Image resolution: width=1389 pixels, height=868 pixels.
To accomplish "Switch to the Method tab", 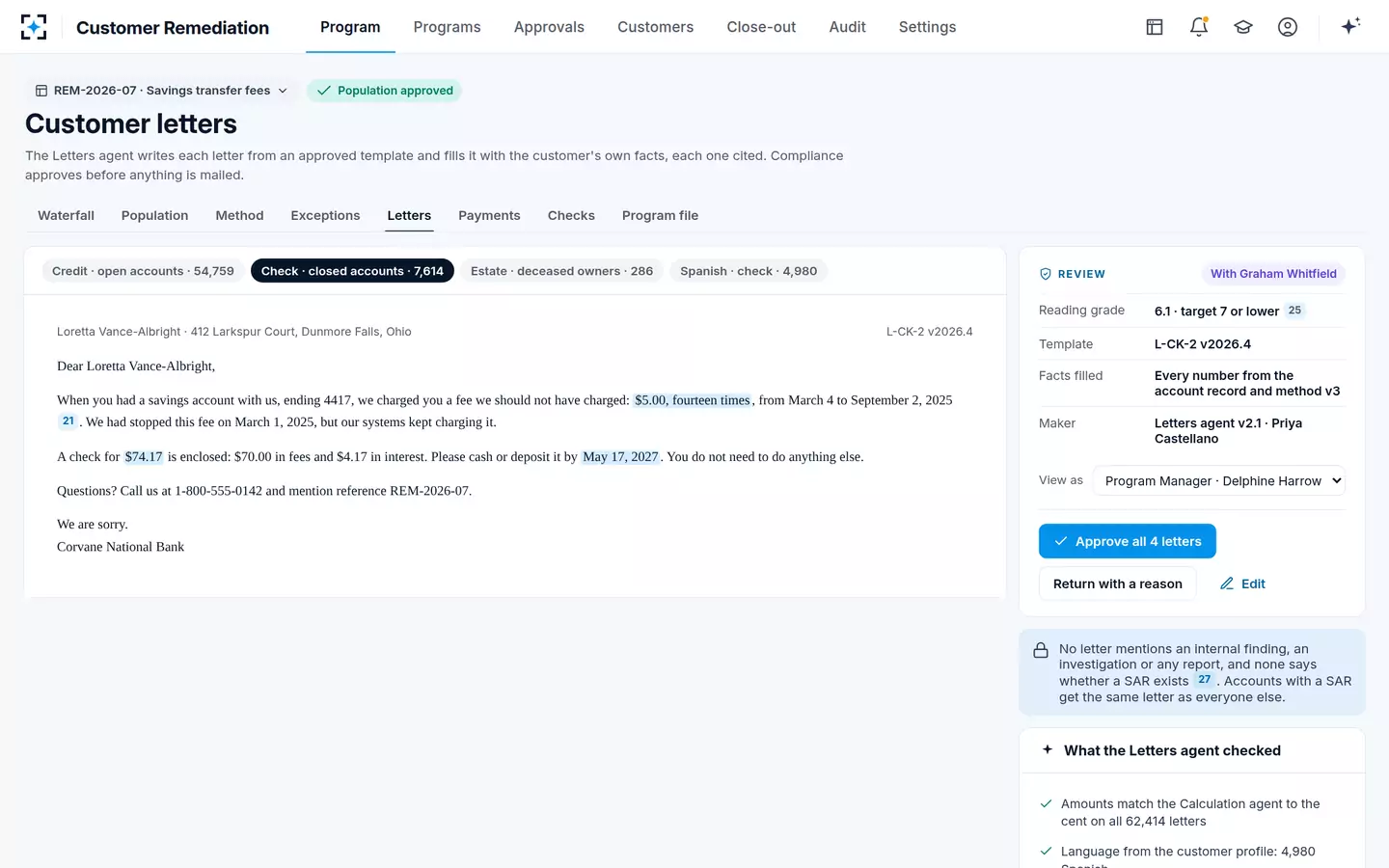I will pos(239,216).
